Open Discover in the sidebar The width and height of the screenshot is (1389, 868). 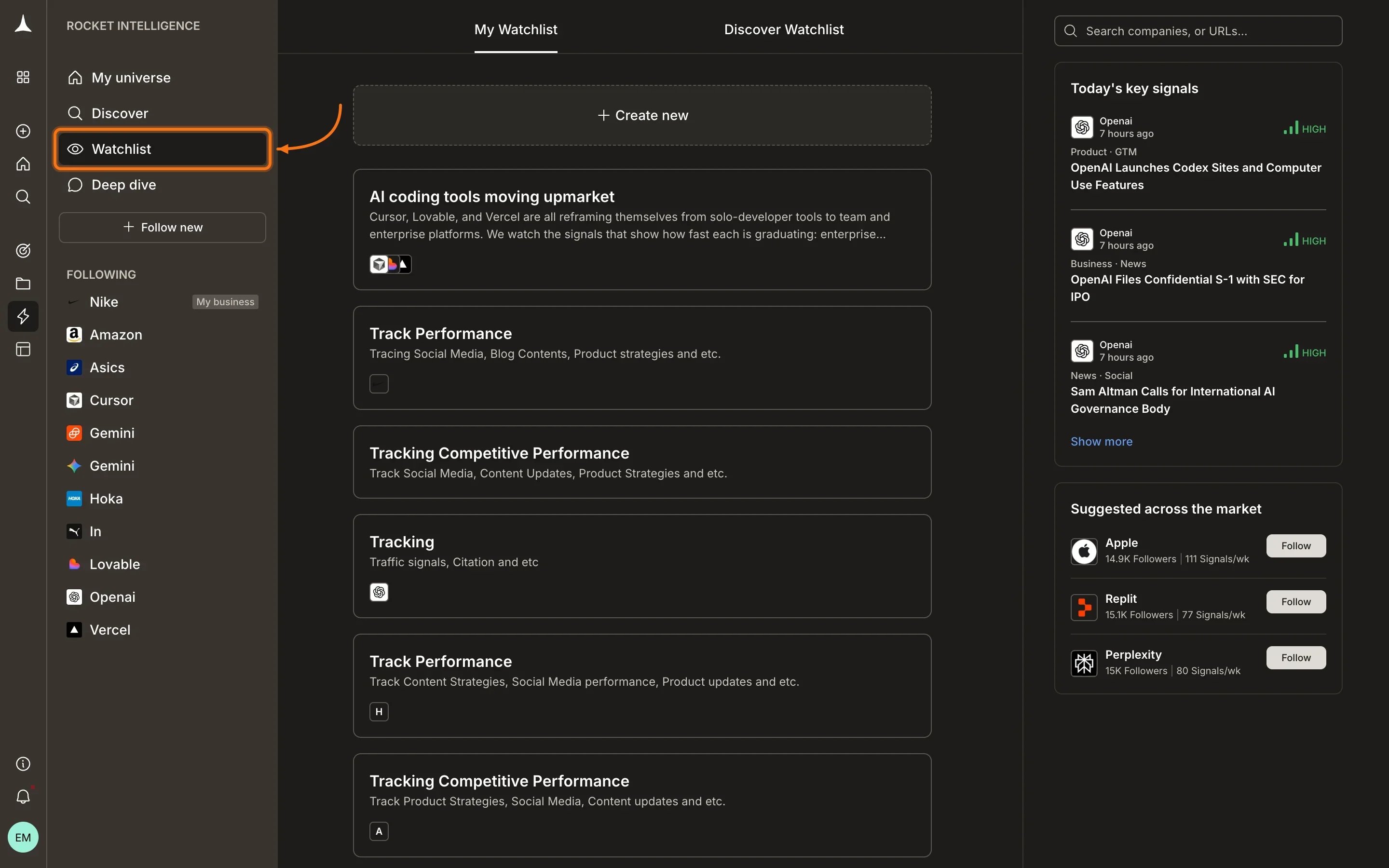[163, 113]
